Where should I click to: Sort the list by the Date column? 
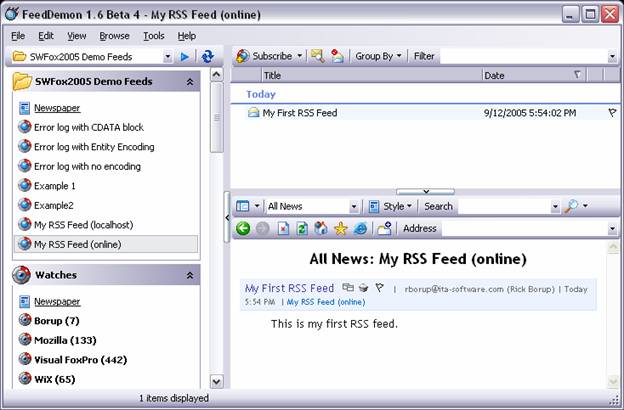(534, 75)
